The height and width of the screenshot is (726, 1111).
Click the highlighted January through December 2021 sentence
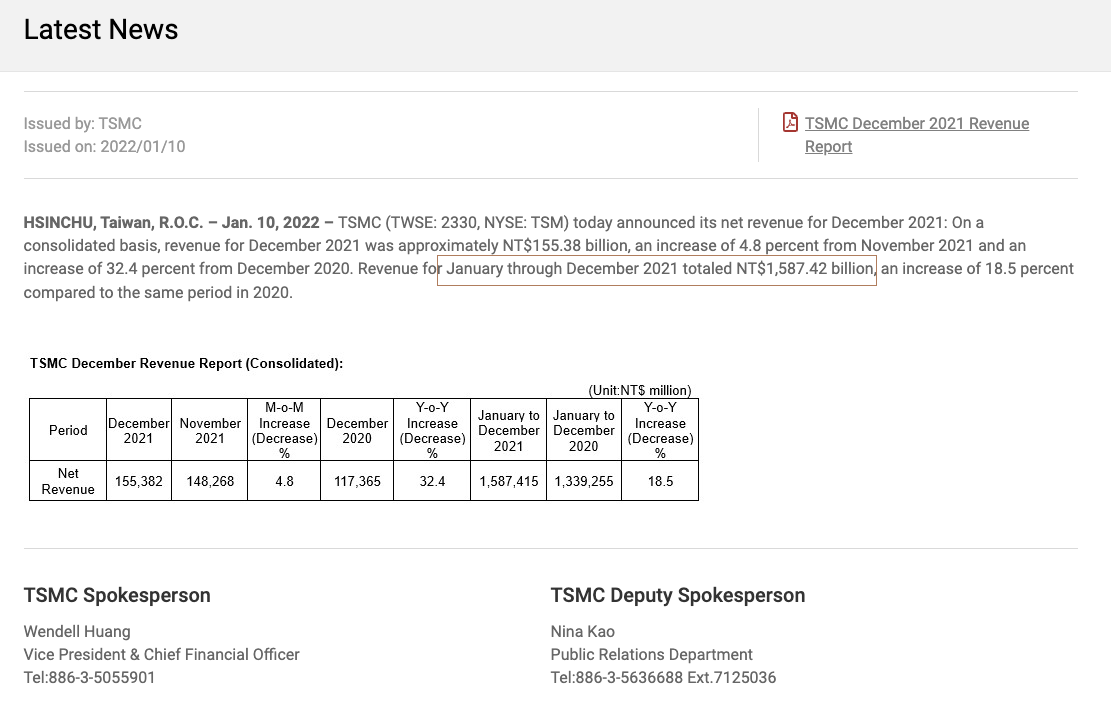[656, 269]
